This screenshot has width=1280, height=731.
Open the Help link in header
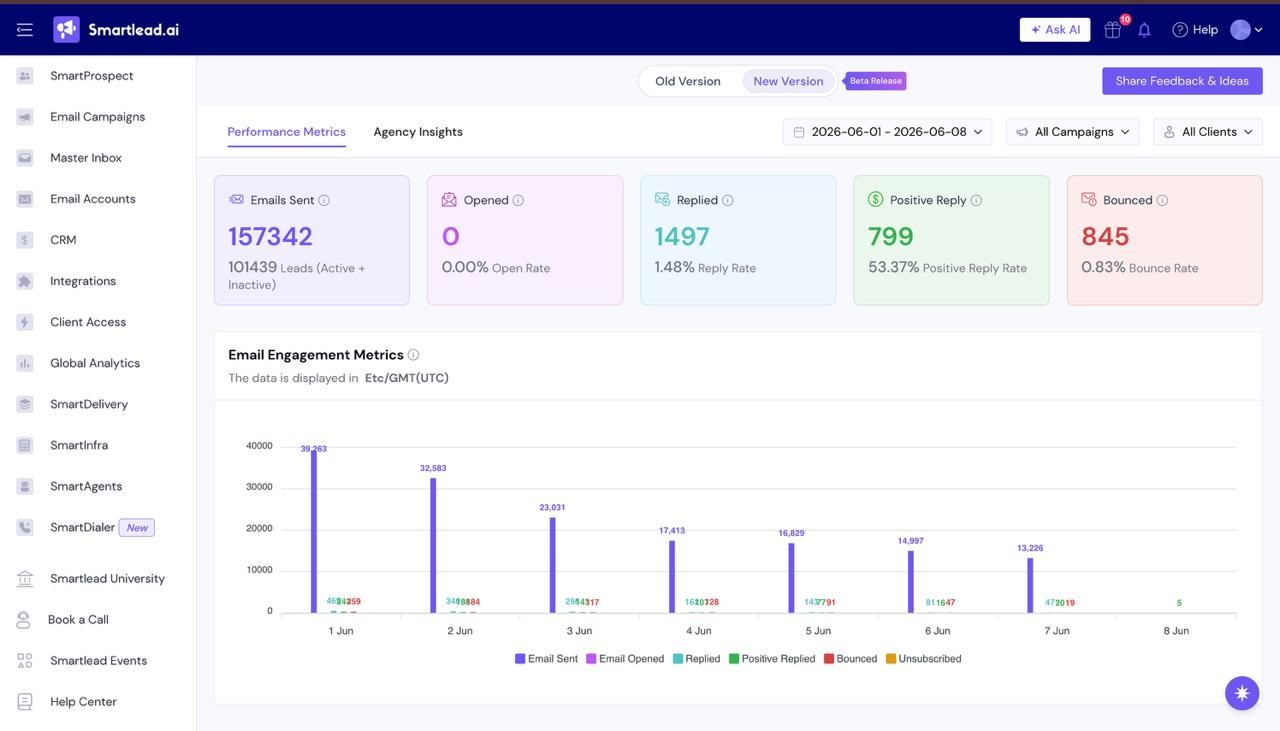pyautogui.click(x=1195, y=30)
